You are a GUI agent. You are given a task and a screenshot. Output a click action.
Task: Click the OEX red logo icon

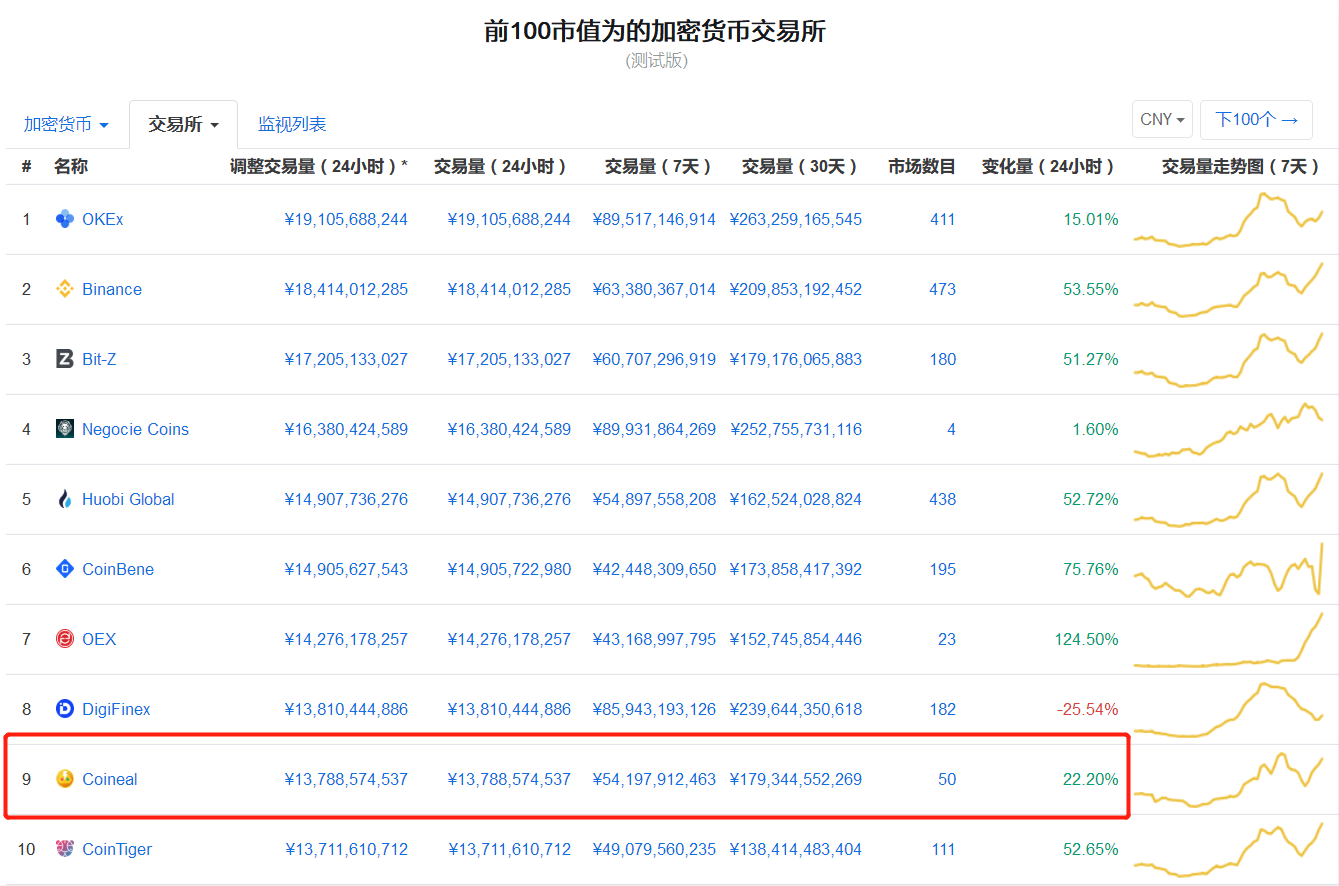point(65,639)
